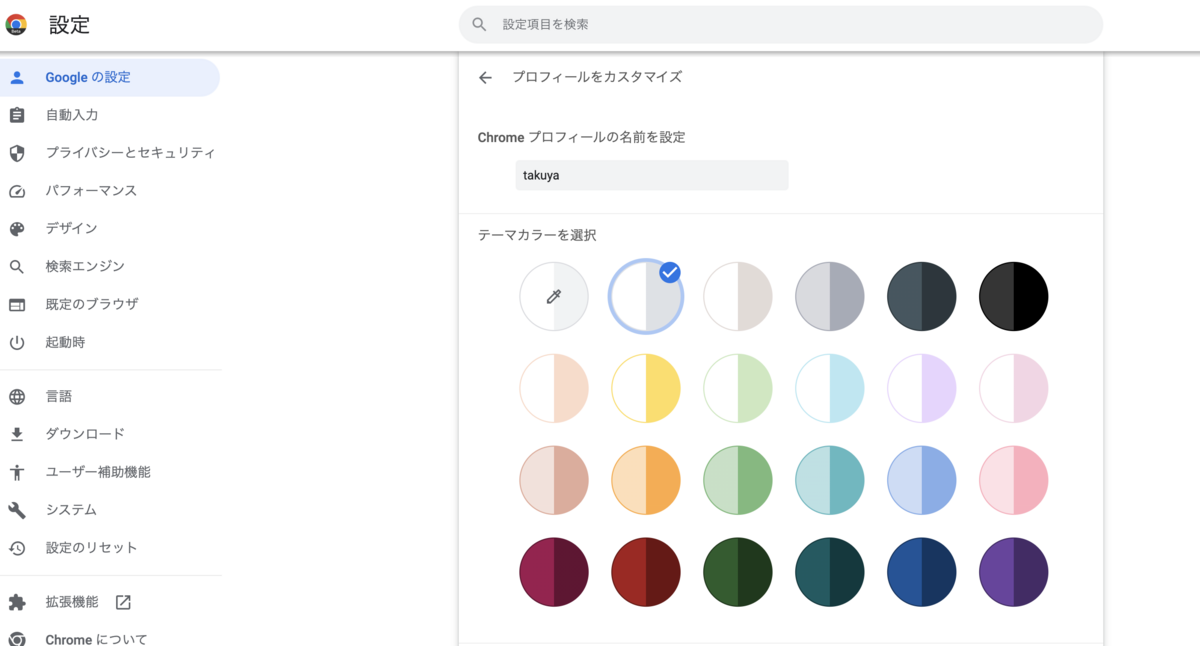Click the download arrow icon for ダウンロード
This screenshot has width=1200, height=646.
point(17,435)
